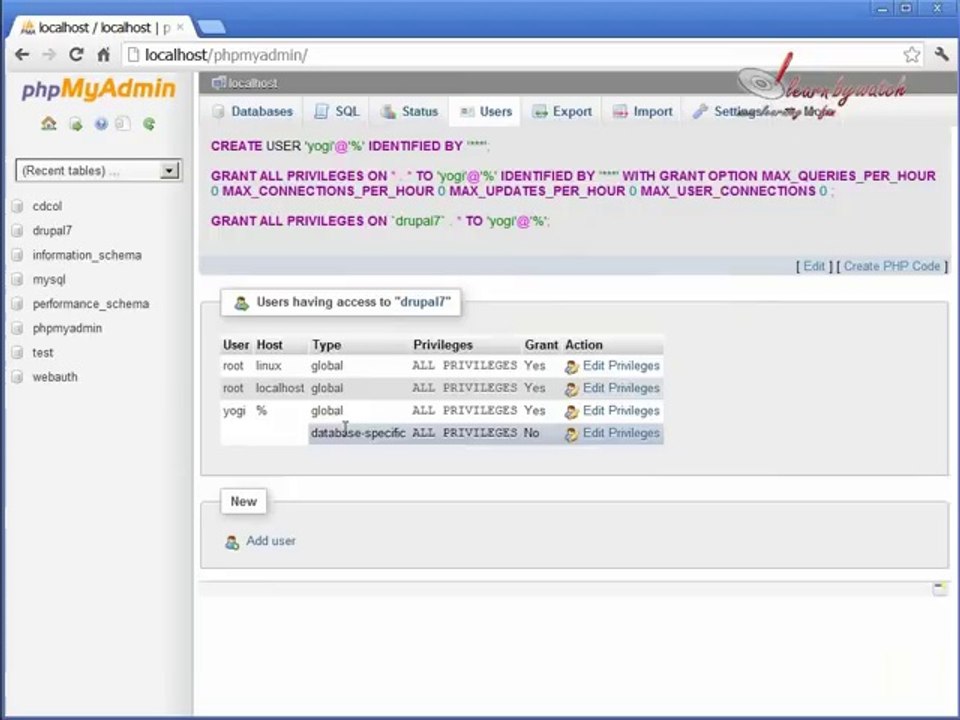Viewport: 960px width, 720px height.
Task: Click Edit Privileges for root linux
Action: 621,366
